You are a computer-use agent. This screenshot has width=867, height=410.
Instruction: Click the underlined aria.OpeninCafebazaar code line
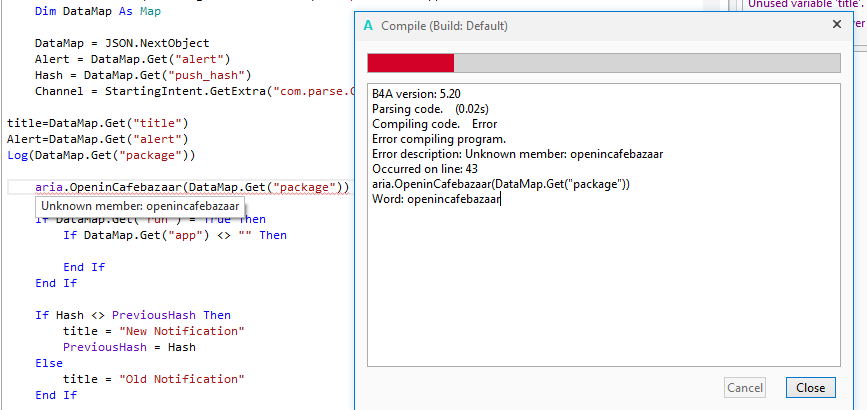[x=192, y=187]
